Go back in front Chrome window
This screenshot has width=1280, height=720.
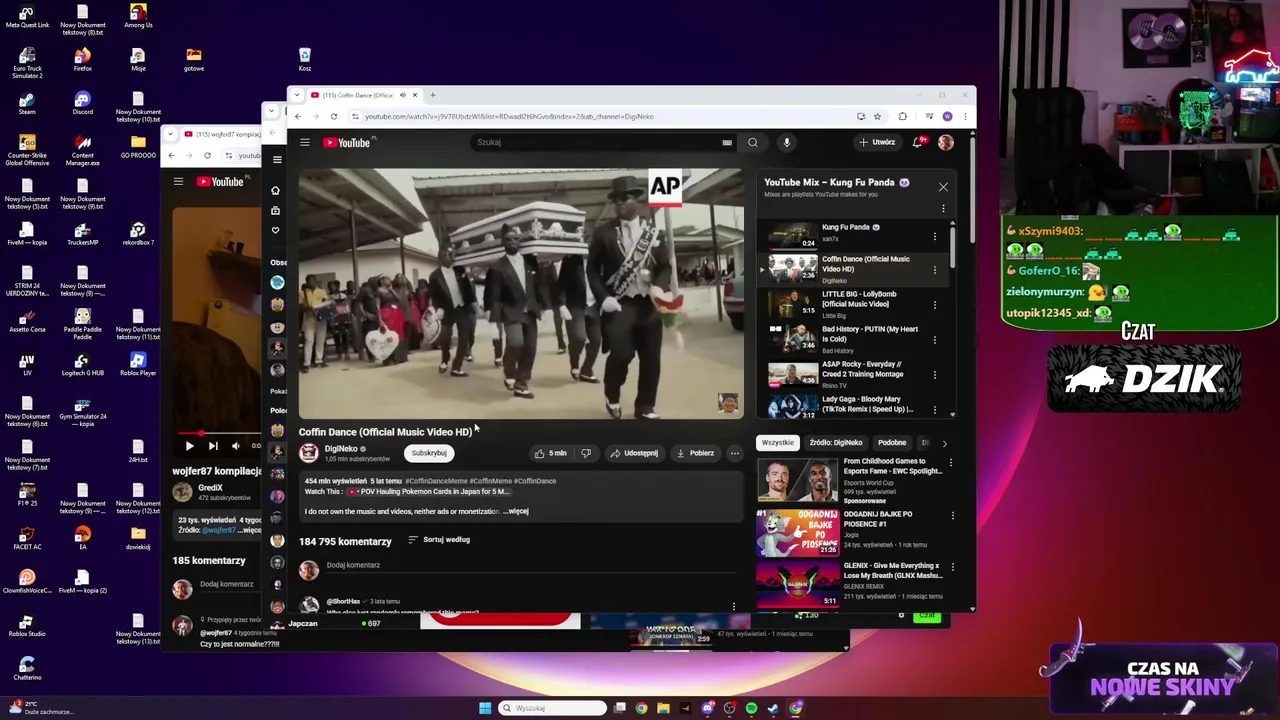coord(297,116)
